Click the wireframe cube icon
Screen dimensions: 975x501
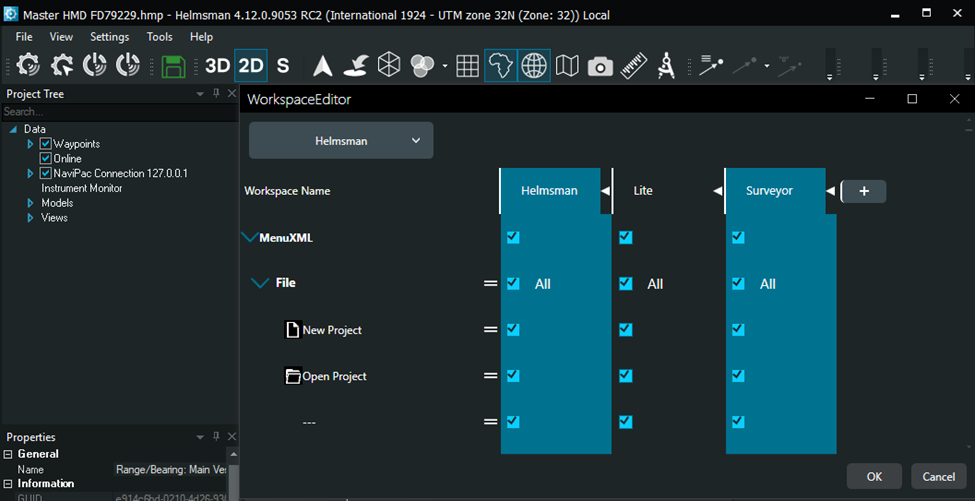[x=389, y=65]
